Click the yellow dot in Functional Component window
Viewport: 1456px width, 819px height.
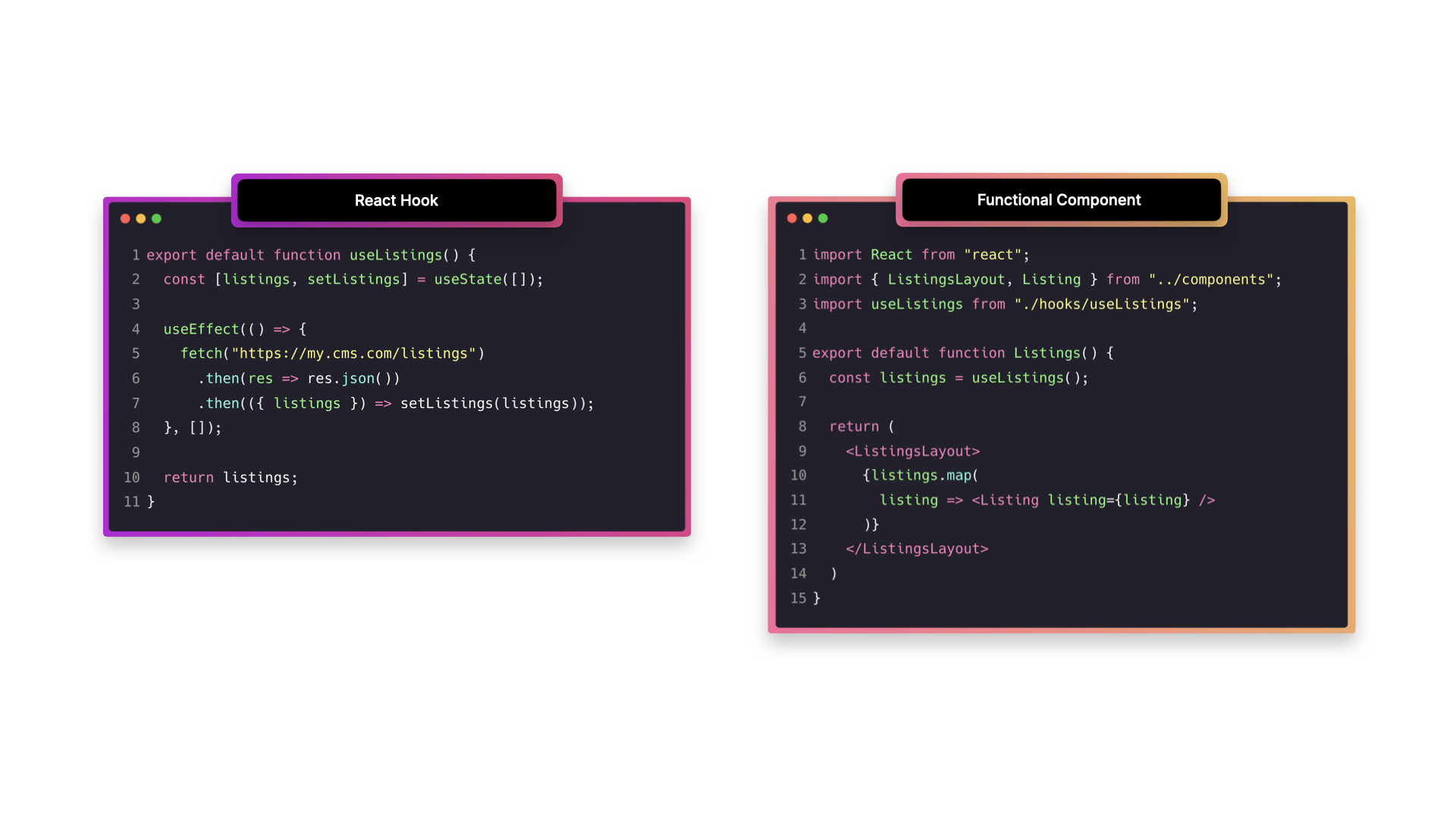pyautogui.click(x=808, y=218)
